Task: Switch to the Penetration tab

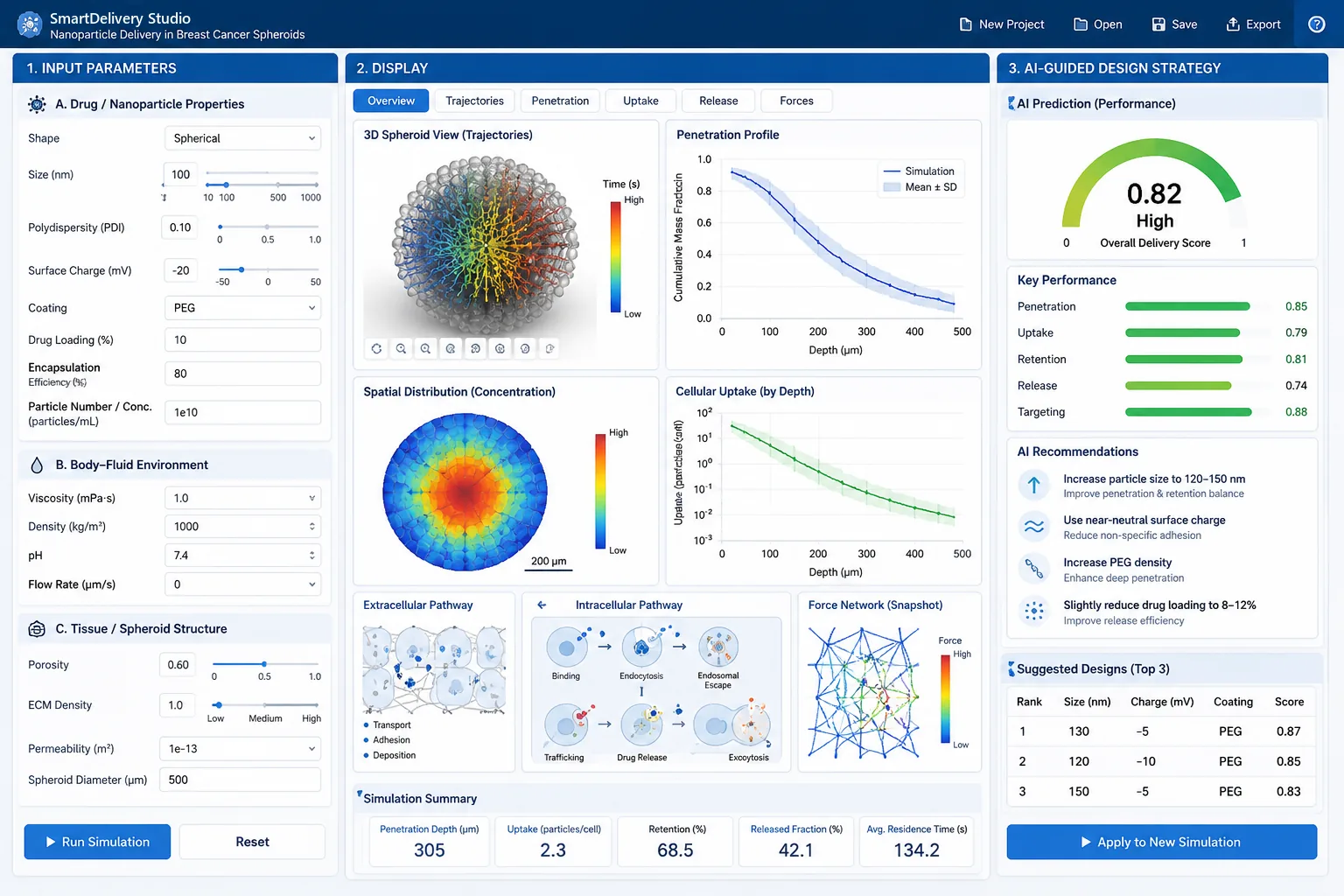Action: pyautogui.click(x=560, y=101)
